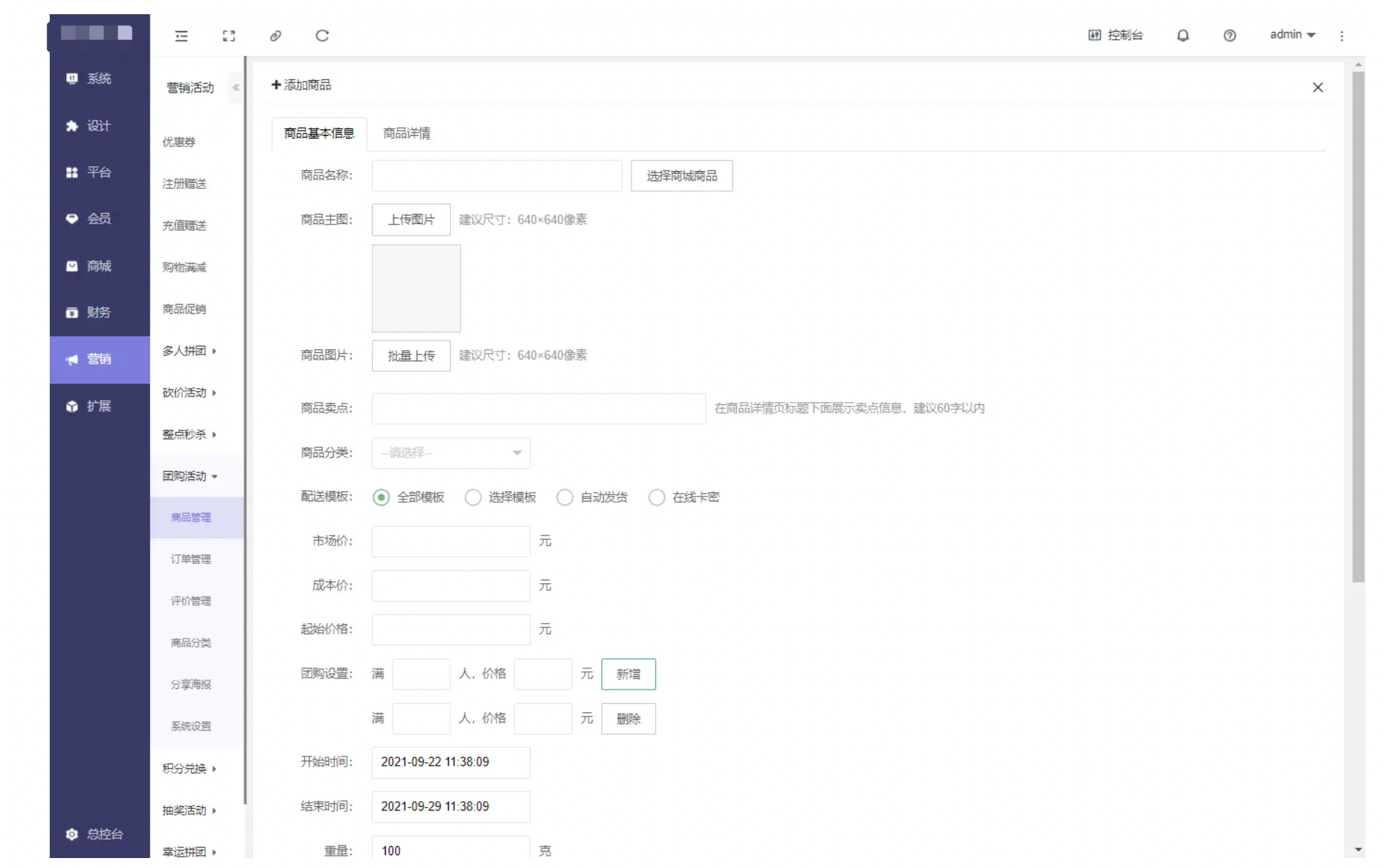This screenshot has height=868, width=1384.
Task: Go to 平台 in main sidebar
Action: [x=99, y=172]
